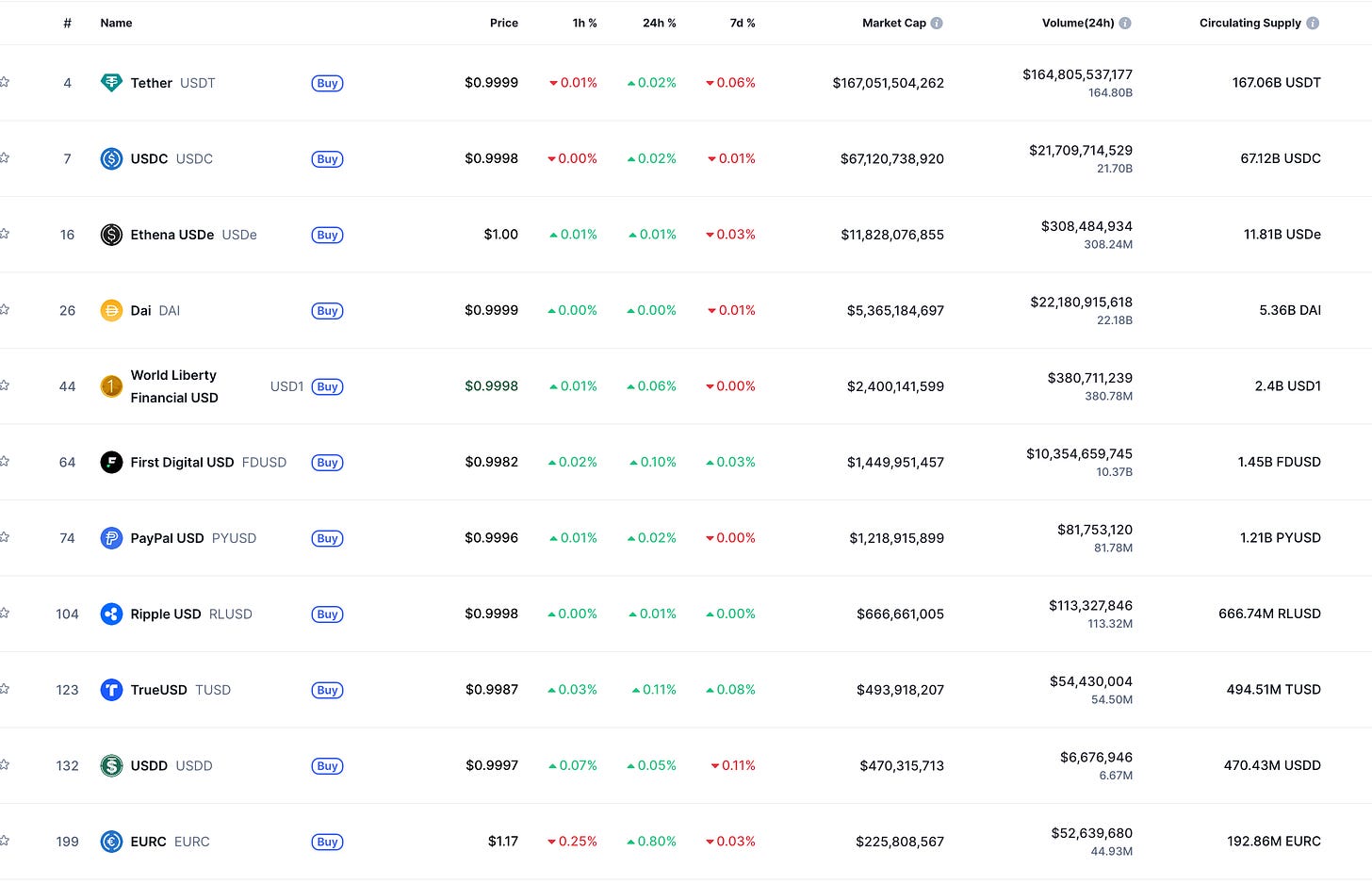Star Dai for watchlist
This screenshot has width=1372, height=884.
coord(4,309)
